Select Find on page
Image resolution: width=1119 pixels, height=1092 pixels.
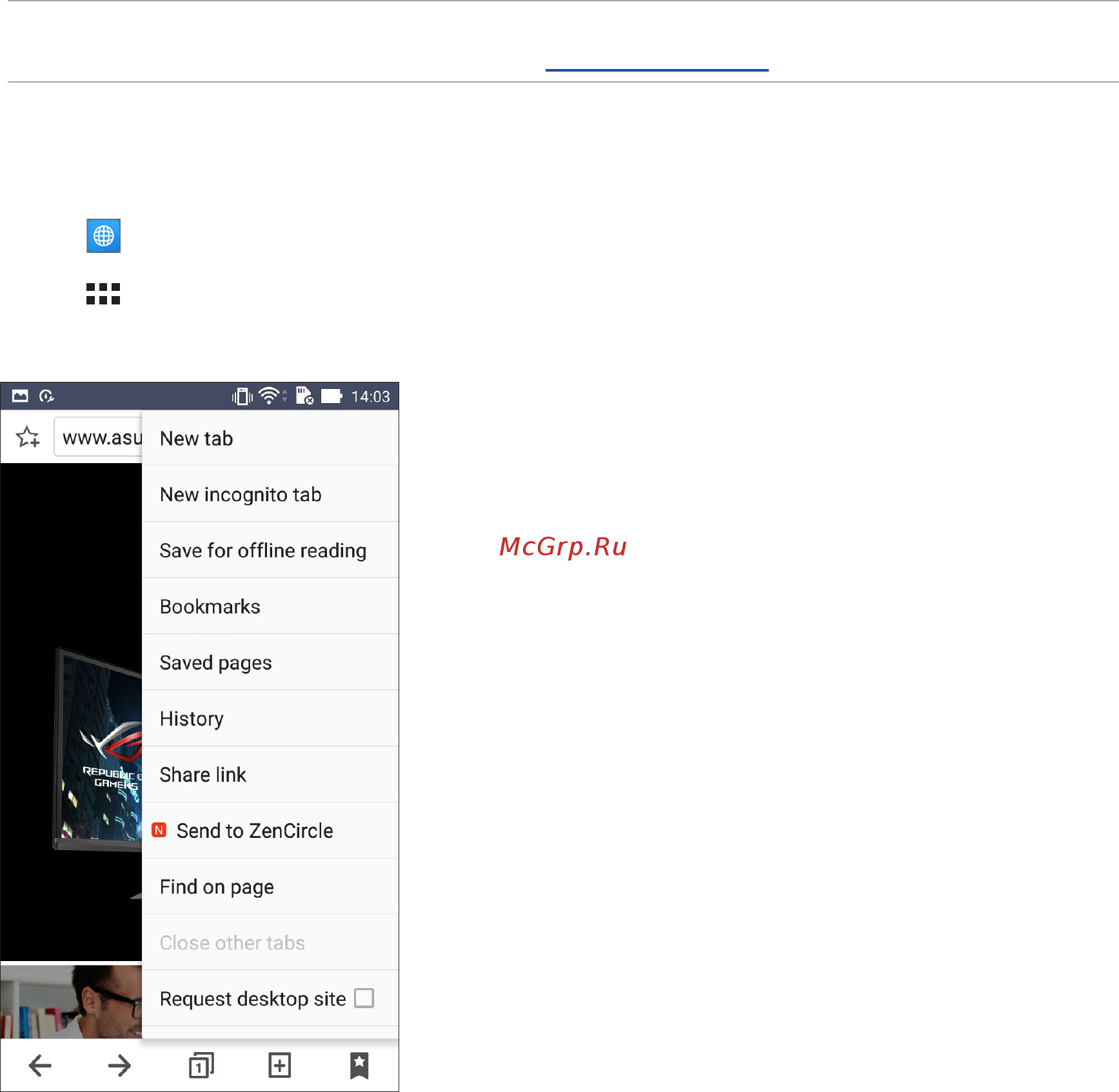[270, 887]
